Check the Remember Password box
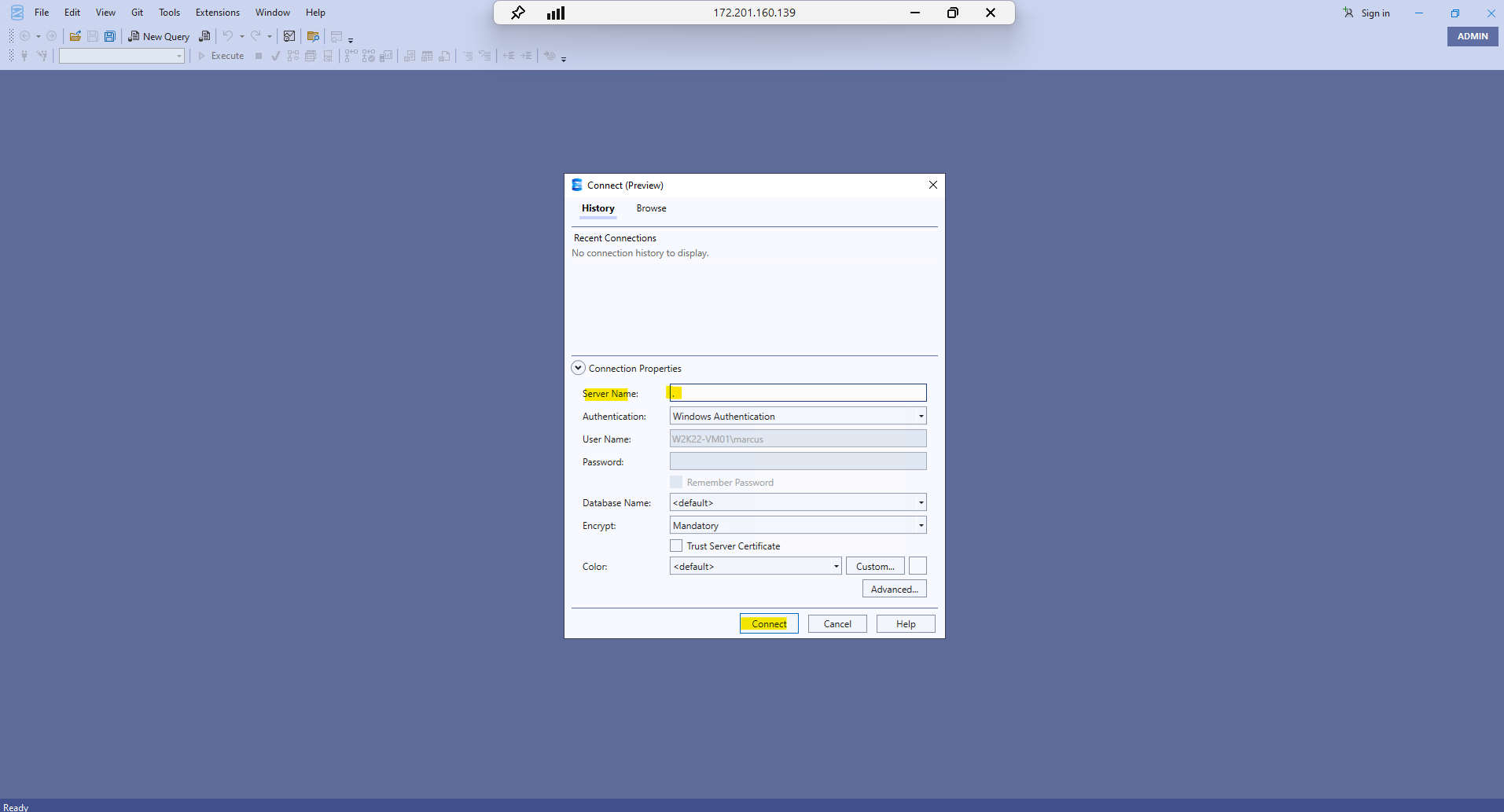The width and height of the screenshot is (1504, 812). point(675,482)
